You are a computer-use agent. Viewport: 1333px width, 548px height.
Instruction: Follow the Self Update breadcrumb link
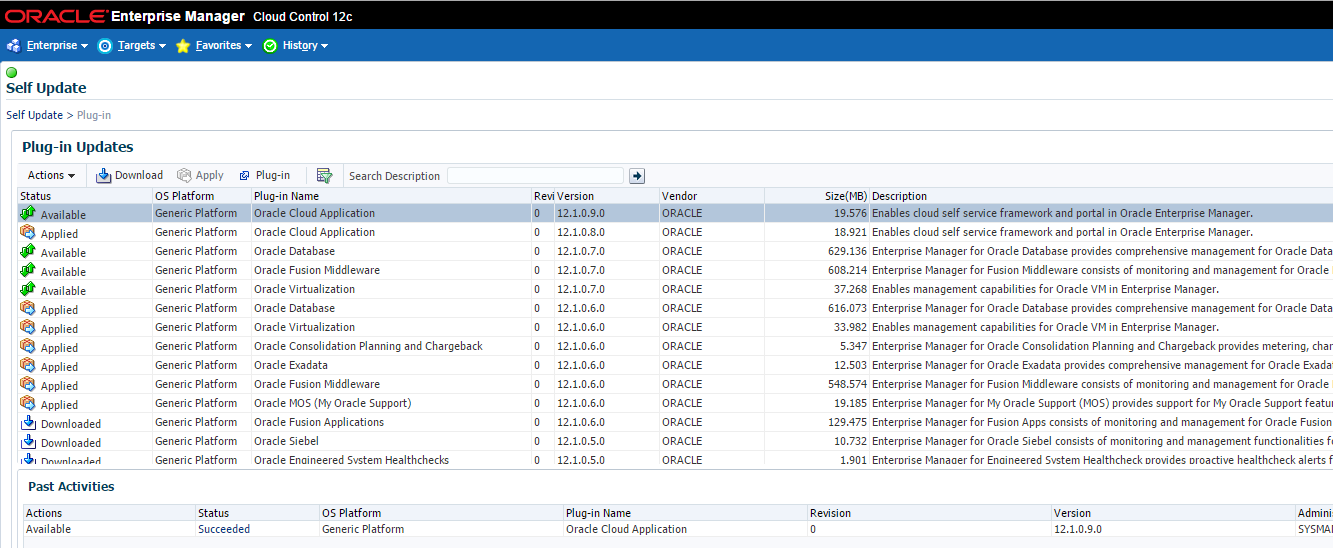click(x=34, y=115)
